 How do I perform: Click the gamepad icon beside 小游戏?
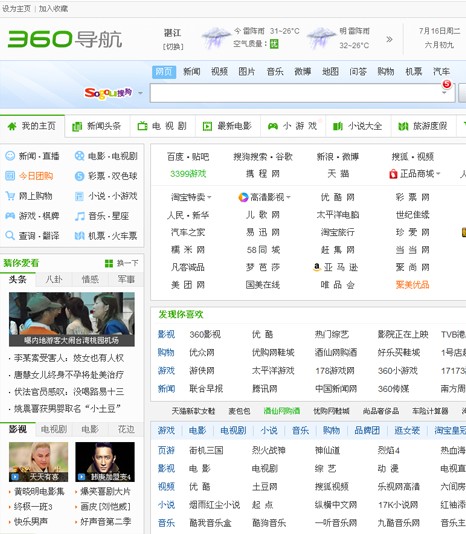click(x=273, y=127)
